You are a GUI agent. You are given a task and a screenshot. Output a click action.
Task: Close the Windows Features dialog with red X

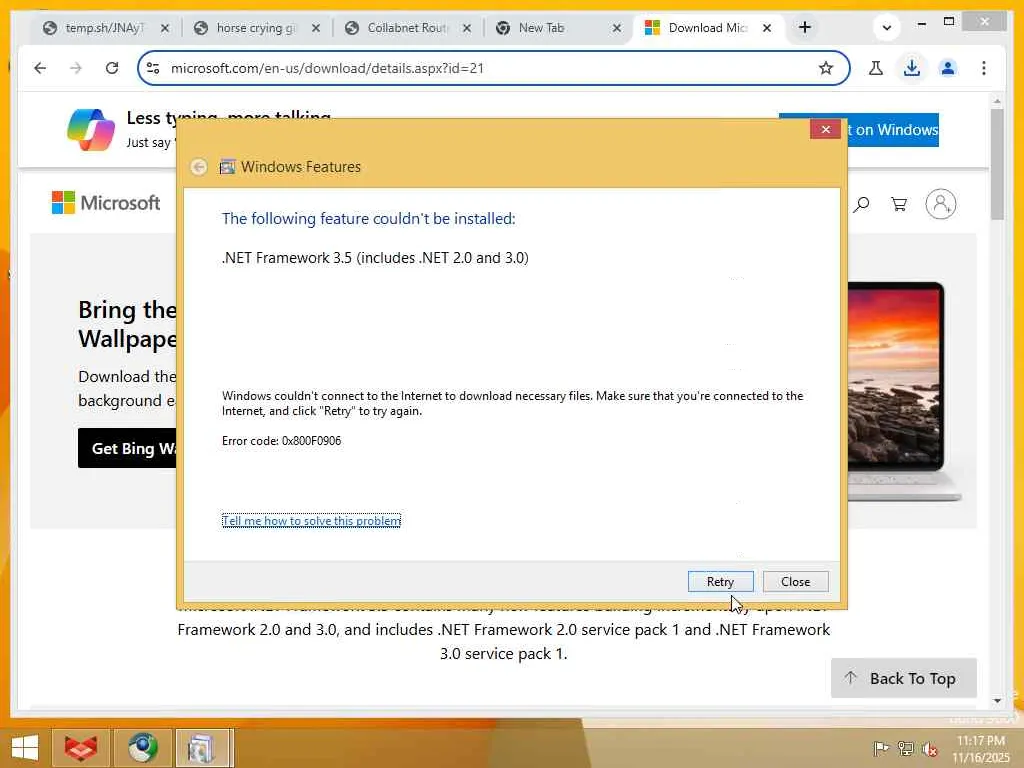(825, 129)
